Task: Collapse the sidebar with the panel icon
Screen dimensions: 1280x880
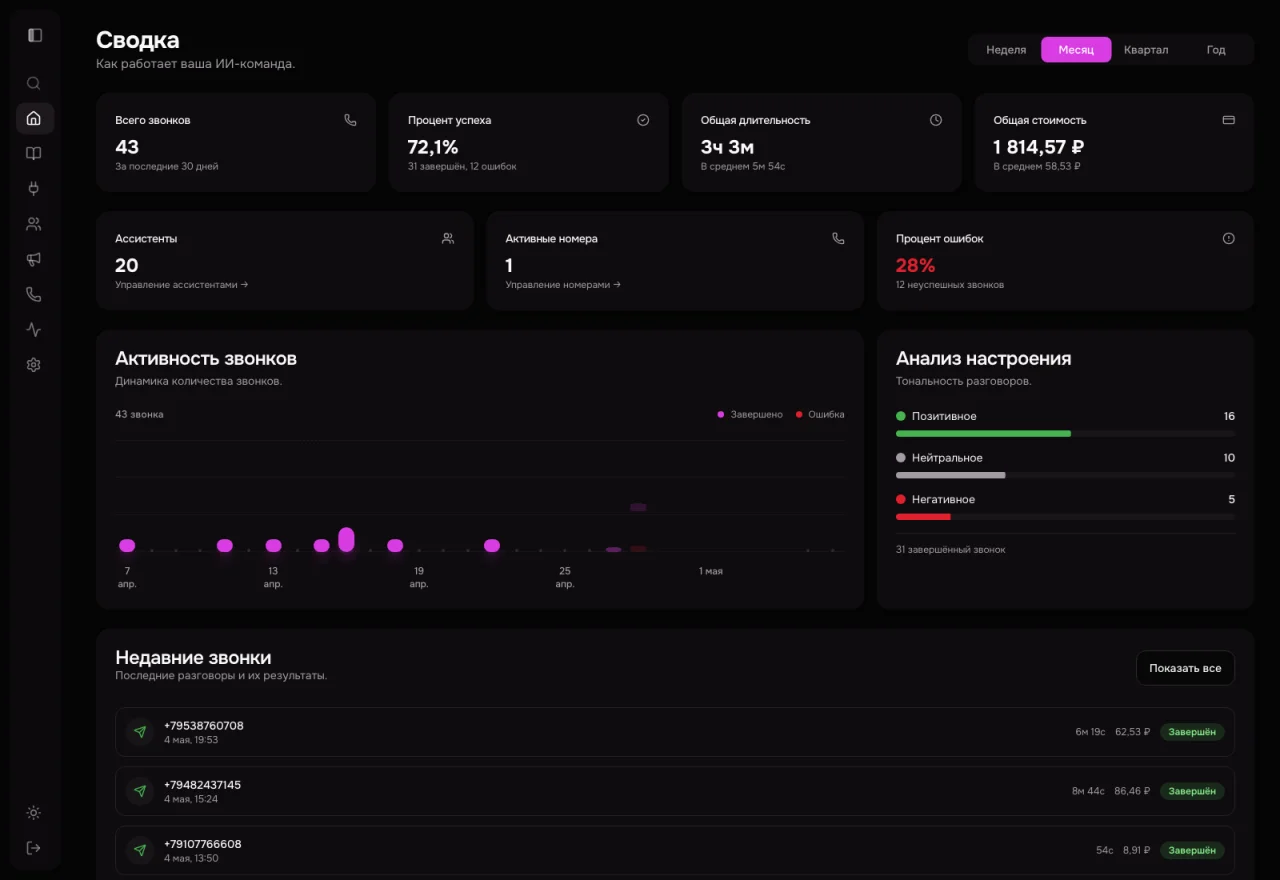Action: point(35,35)
